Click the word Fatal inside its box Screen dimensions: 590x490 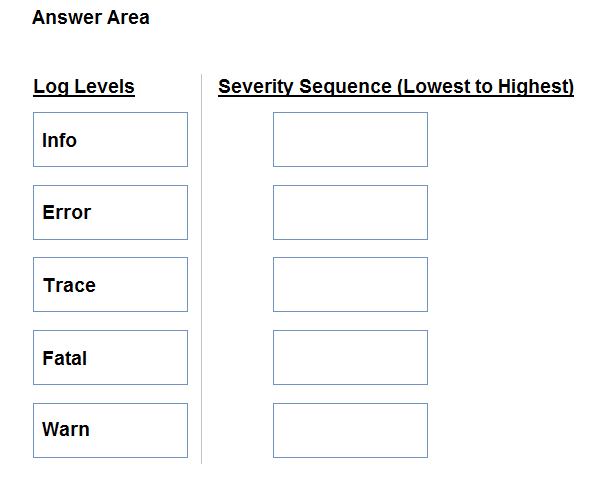tap(65, 358)
